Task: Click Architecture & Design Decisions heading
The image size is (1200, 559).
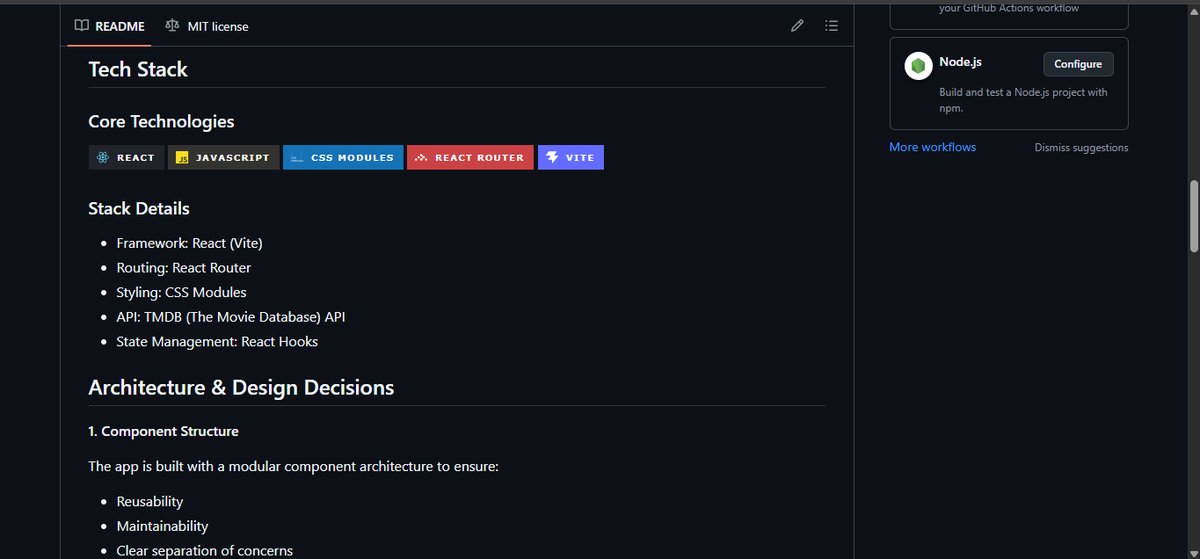Action: click(241, 387)
